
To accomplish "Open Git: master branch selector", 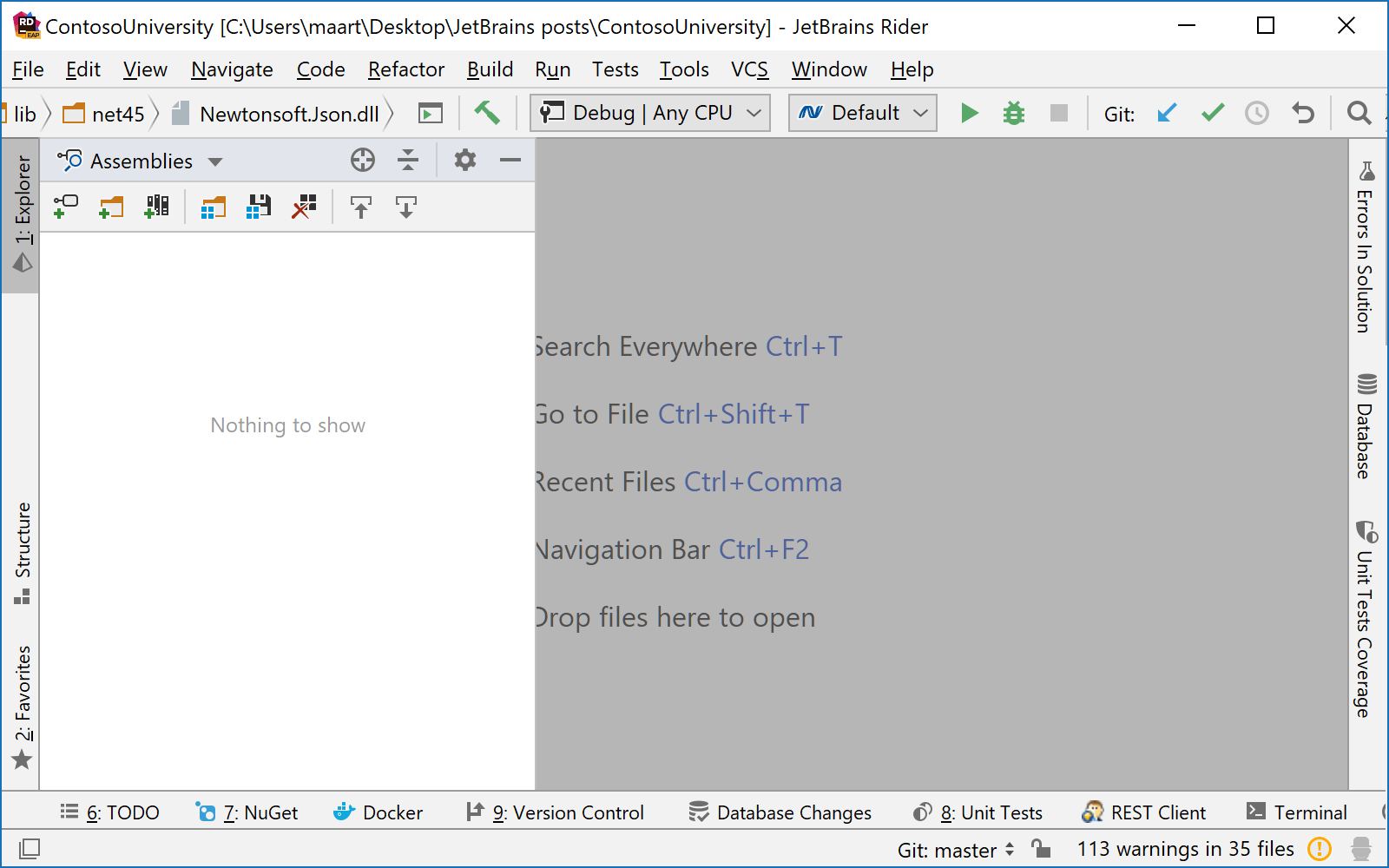I will [956, 849].
